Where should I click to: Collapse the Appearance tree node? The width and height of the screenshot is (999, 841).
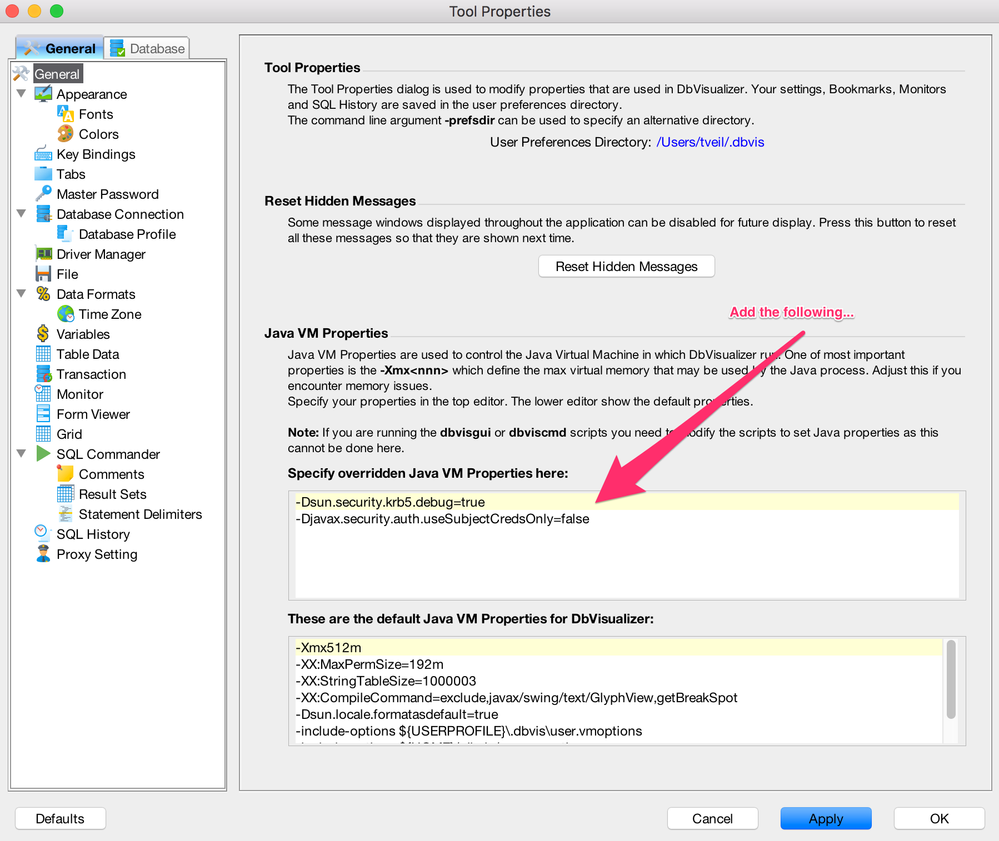point(21,94)
